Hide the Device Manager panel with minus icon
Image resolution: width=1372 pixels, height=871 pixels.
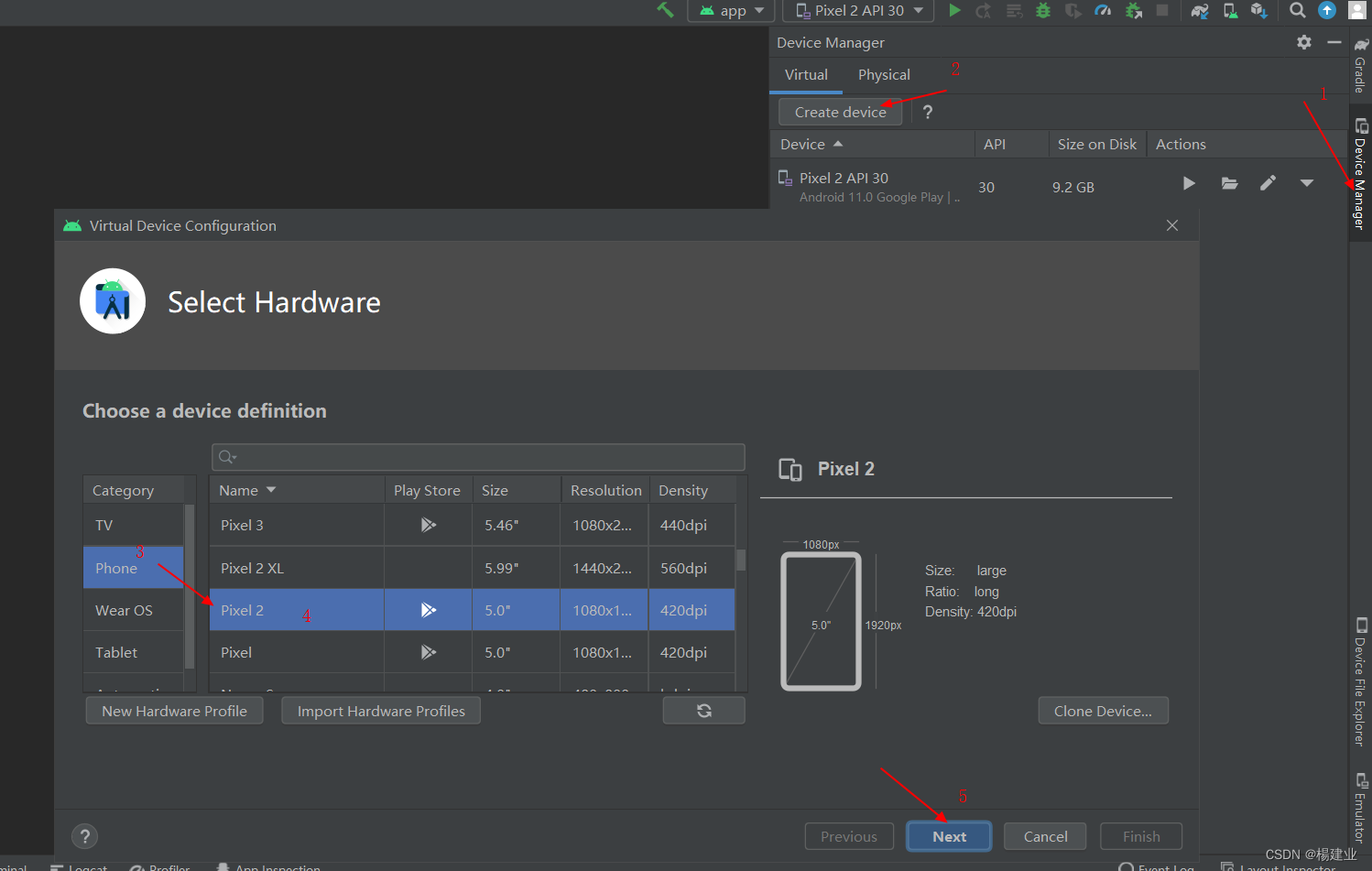1334,42
